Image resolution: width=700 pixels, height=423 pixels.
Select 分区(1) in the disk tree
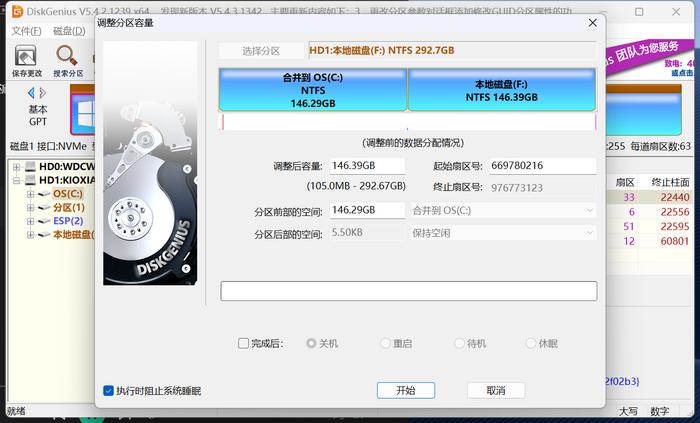(69, 207)
